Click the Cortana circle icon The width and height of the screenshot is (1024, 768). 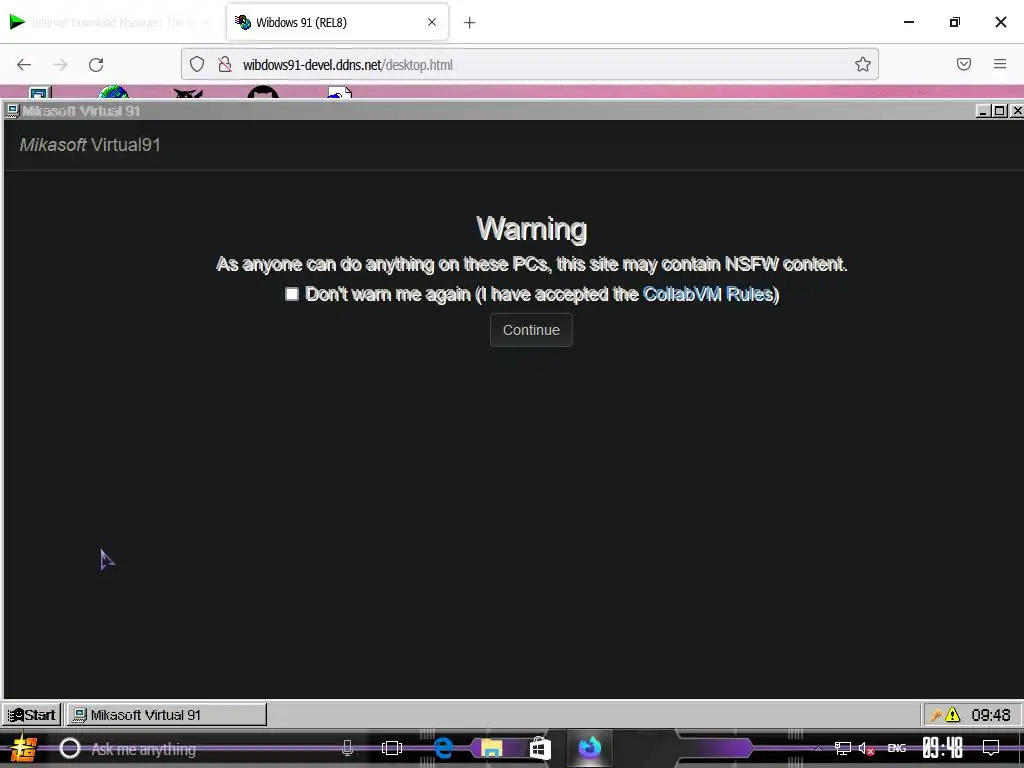coord(70,748)
